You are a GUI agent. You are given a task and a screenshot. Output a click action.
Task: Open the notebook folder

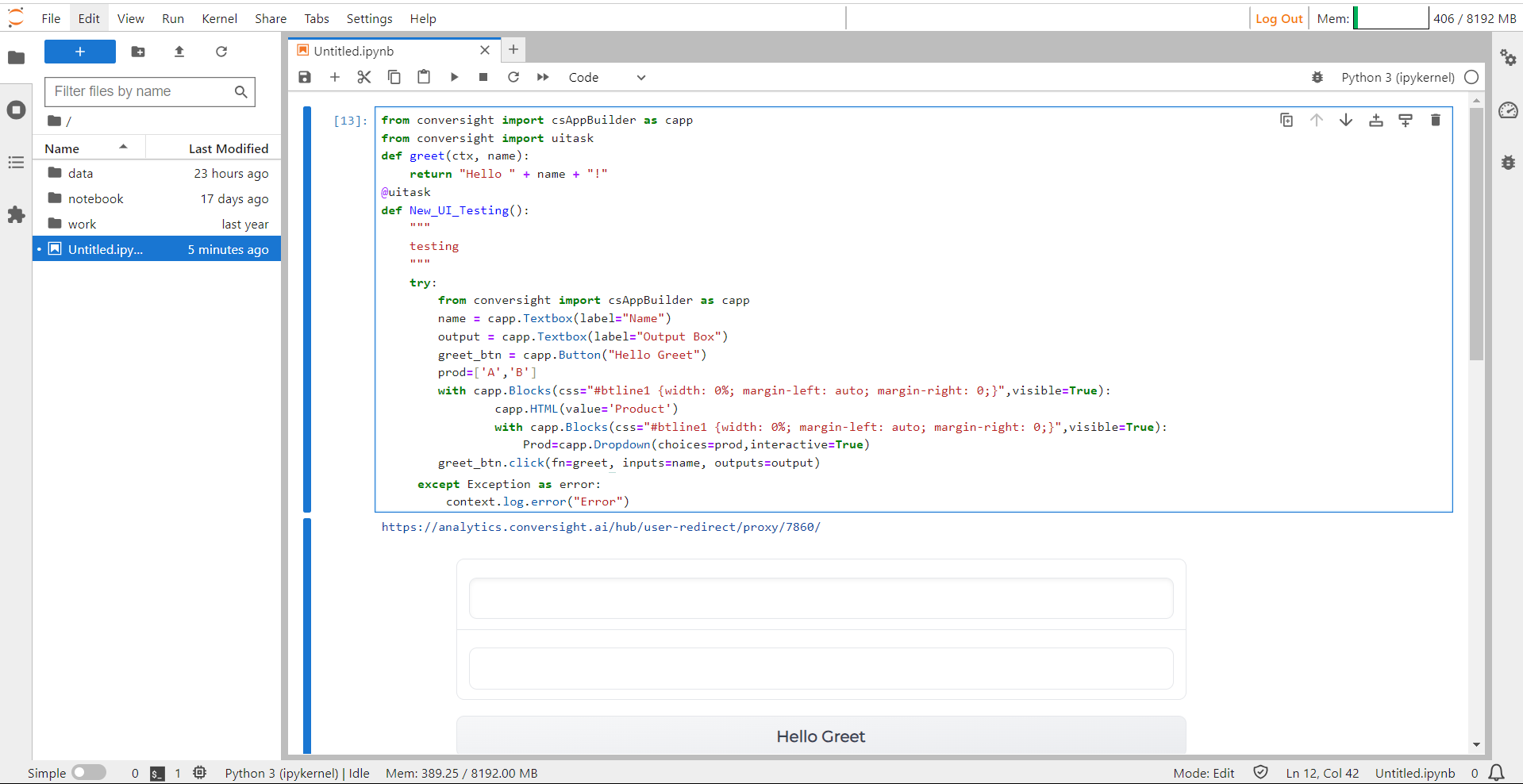[156, 198]
